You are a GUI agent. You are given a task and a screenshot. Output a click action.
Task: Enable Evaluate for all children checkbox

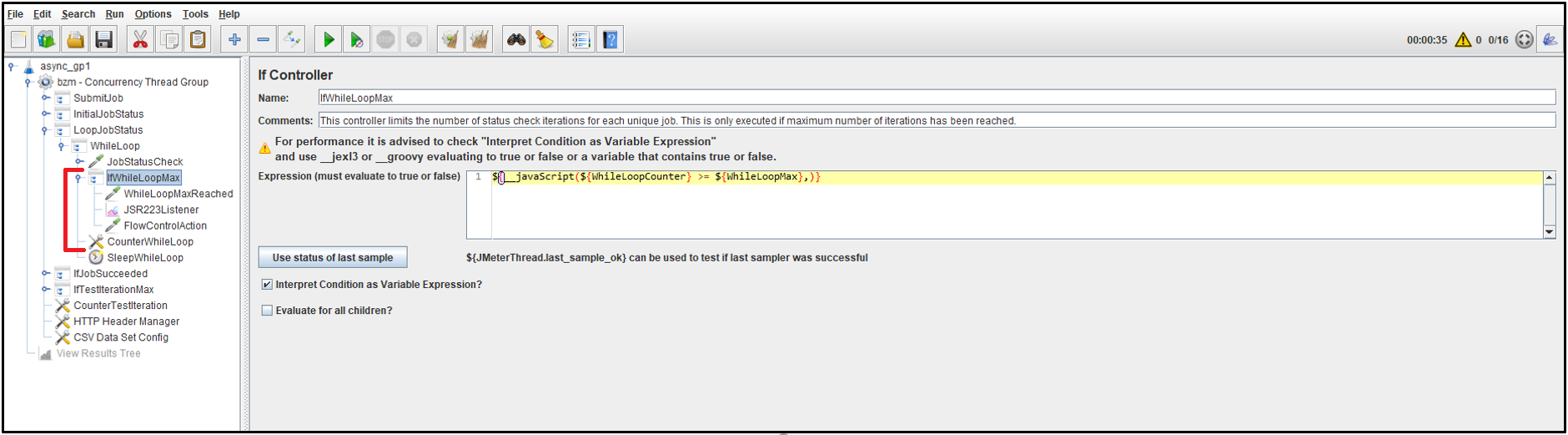(267, 311)
